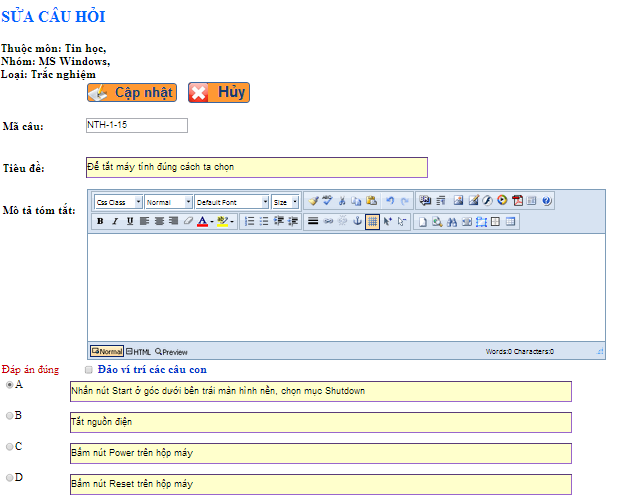Apply yellow highlight color swatch
The width and height of the screenshot is (624, 495).
[x=222, y=221]
